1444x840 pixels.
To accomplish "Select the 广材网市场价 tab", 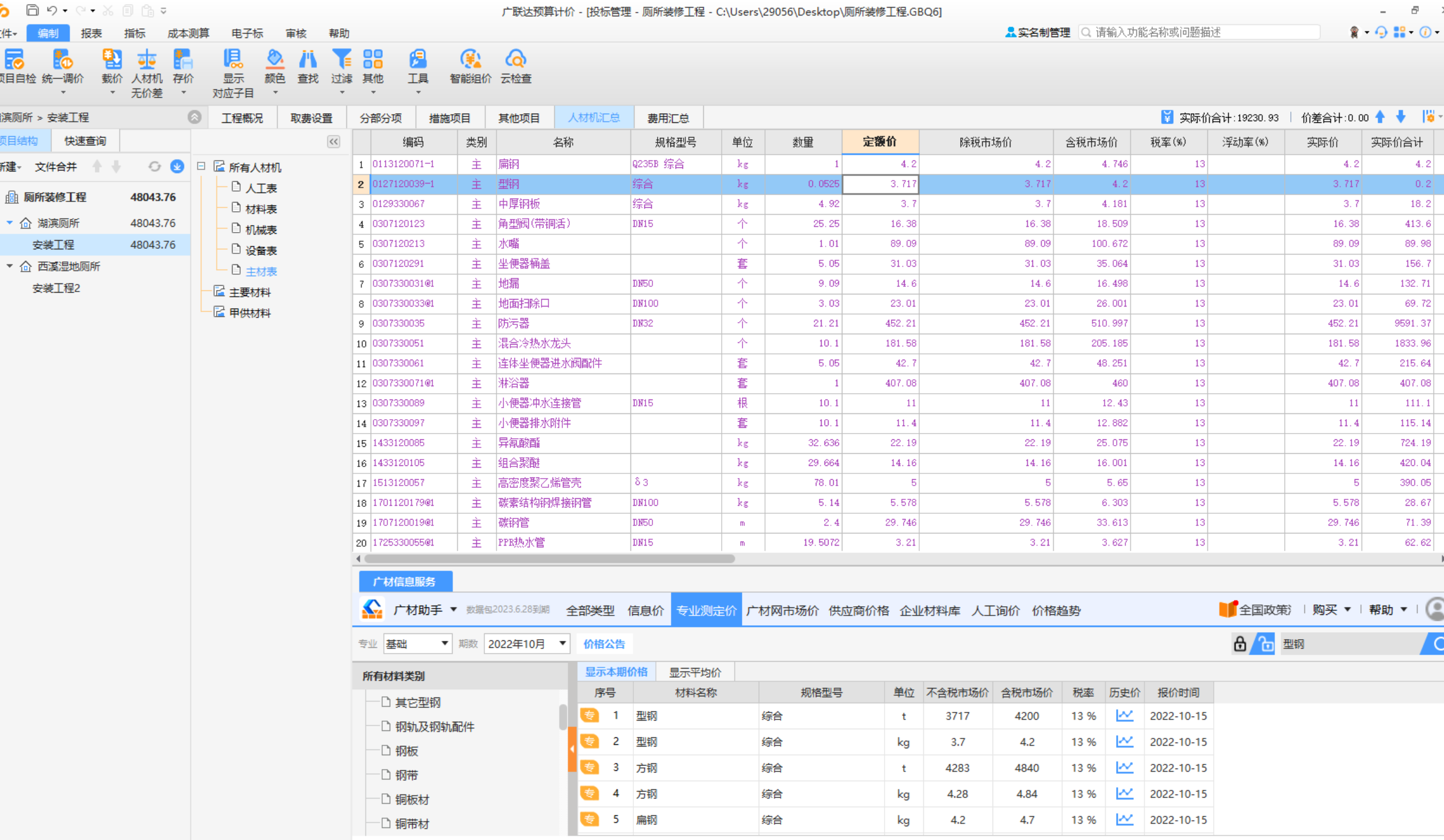I will (x=782, y=610).
